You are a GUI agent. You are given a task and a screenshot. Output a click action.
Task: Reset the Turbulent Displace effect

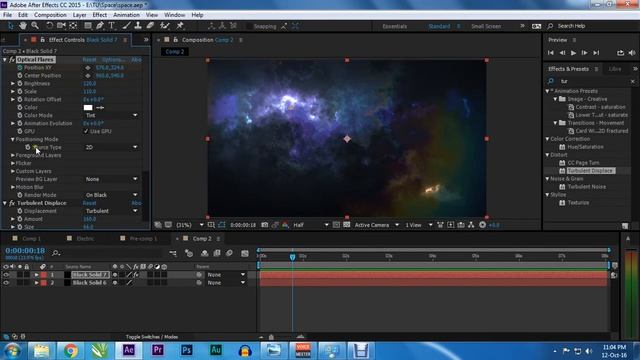pos(89,203)
